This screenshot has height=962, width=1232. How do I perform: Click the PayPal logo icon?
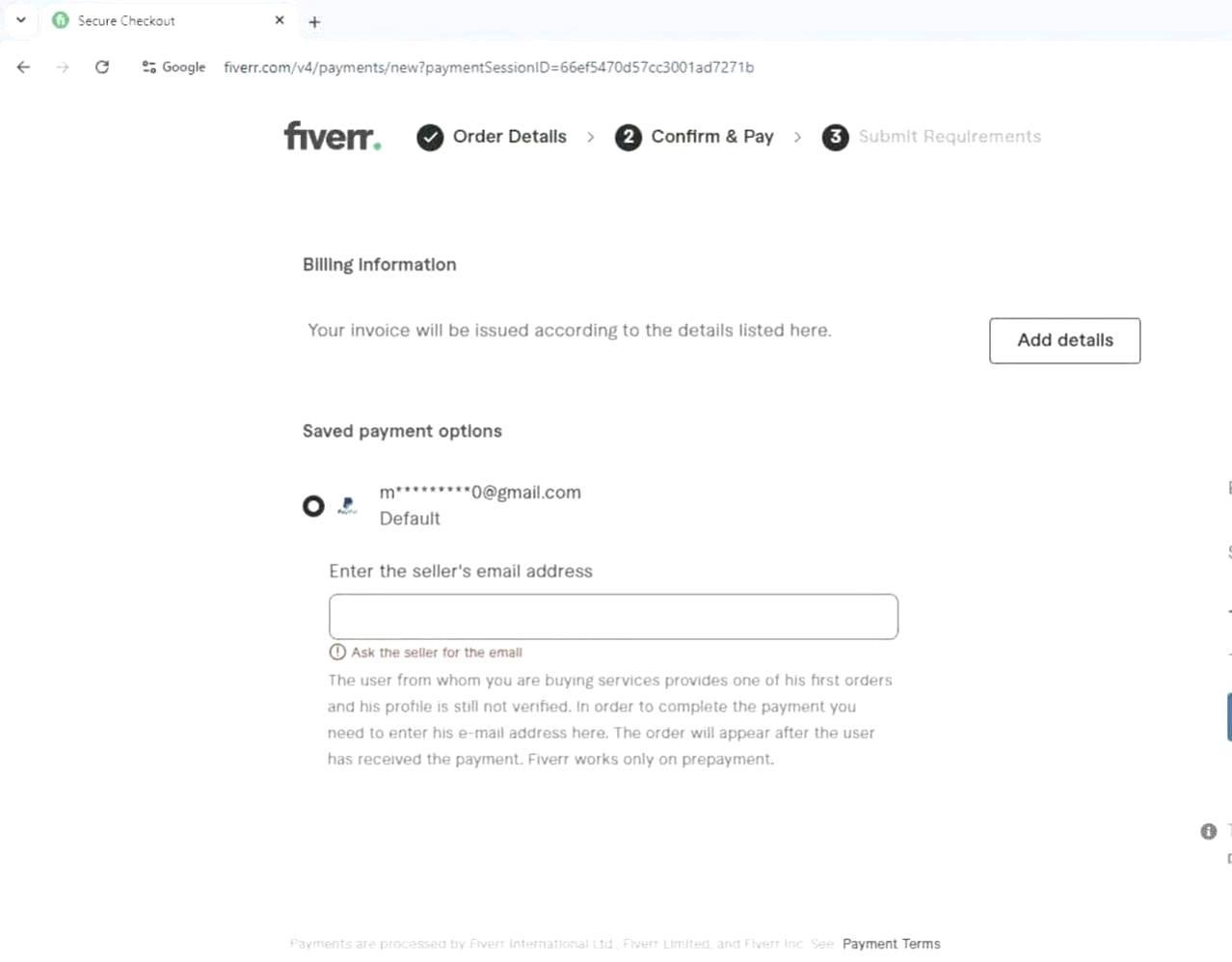348,505
